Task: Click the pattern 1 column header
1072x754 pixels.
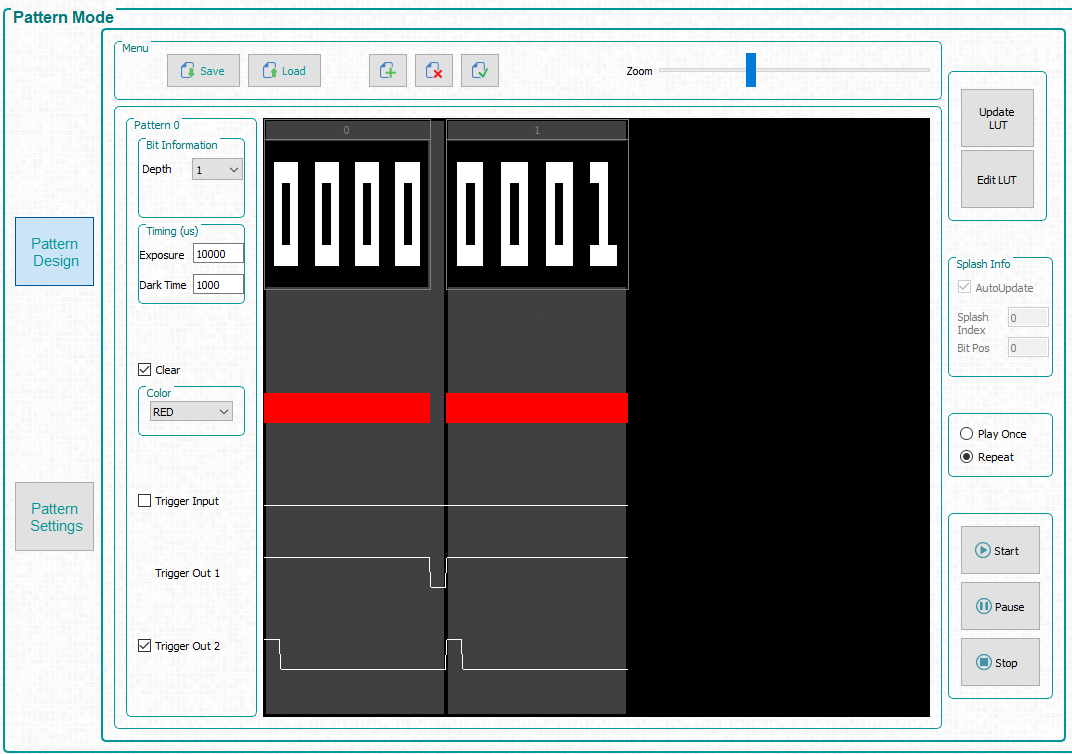Action: point(537,130)
